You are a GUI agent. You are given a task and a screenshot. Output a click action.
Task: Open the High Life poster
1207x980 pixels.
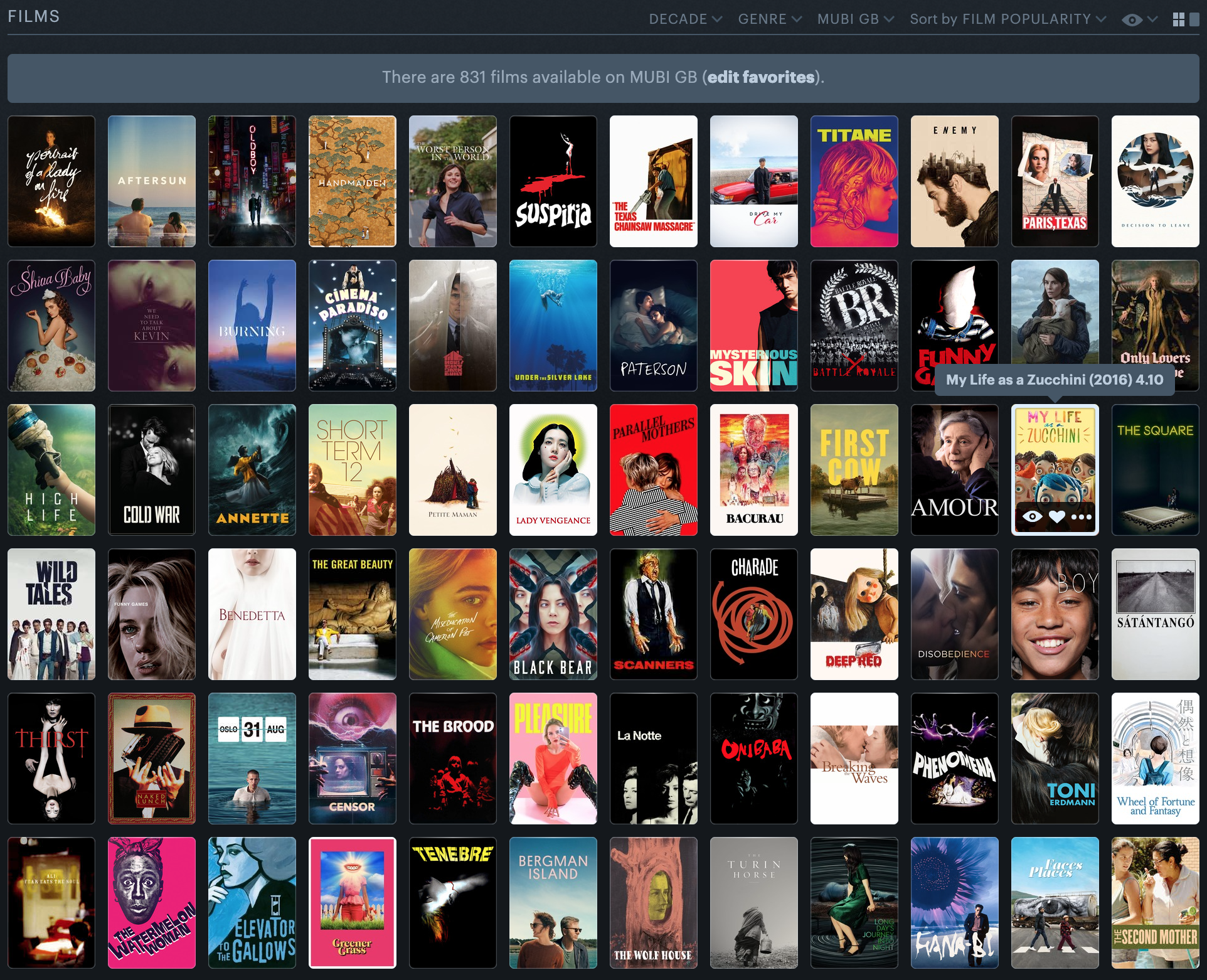(x=51, y=470)
